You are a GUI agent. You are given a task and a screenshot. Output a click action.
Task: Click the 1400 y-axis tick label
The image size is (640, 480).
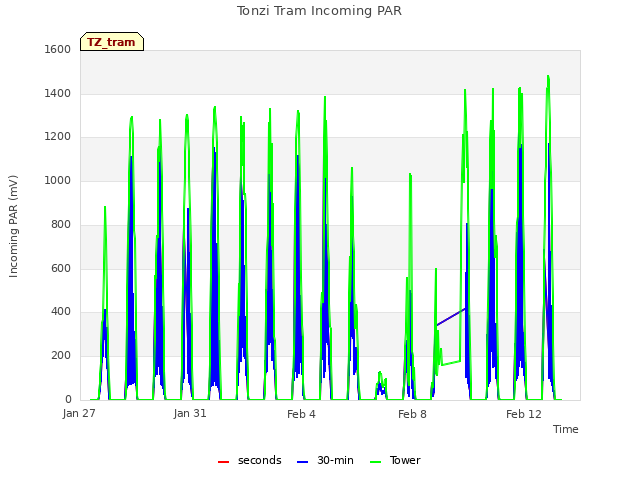(58, 93)
